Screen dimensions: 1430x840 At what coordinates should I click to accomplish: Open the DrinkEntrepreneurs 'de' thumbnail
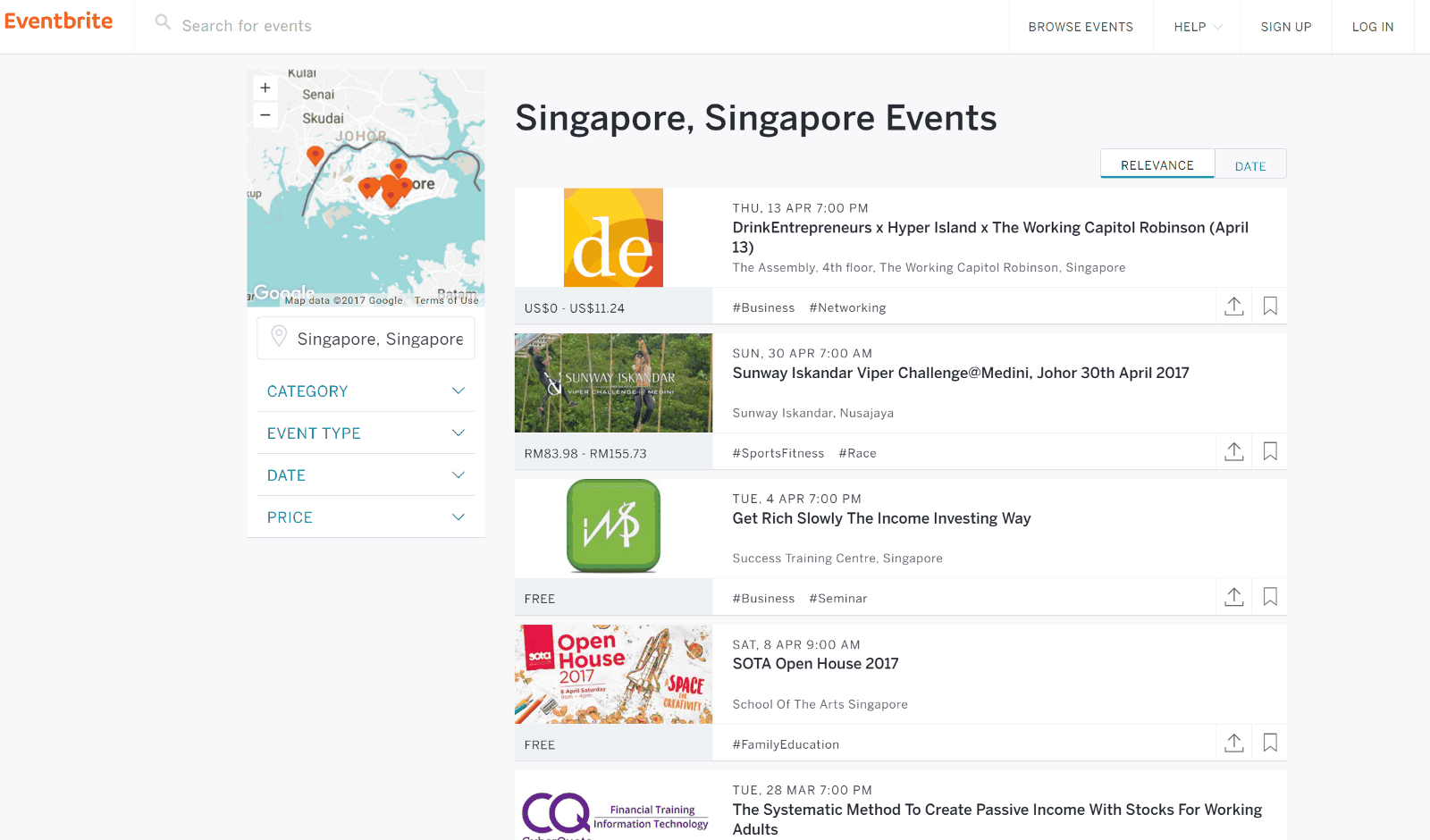pyautogui.click(x=613, y=238)
